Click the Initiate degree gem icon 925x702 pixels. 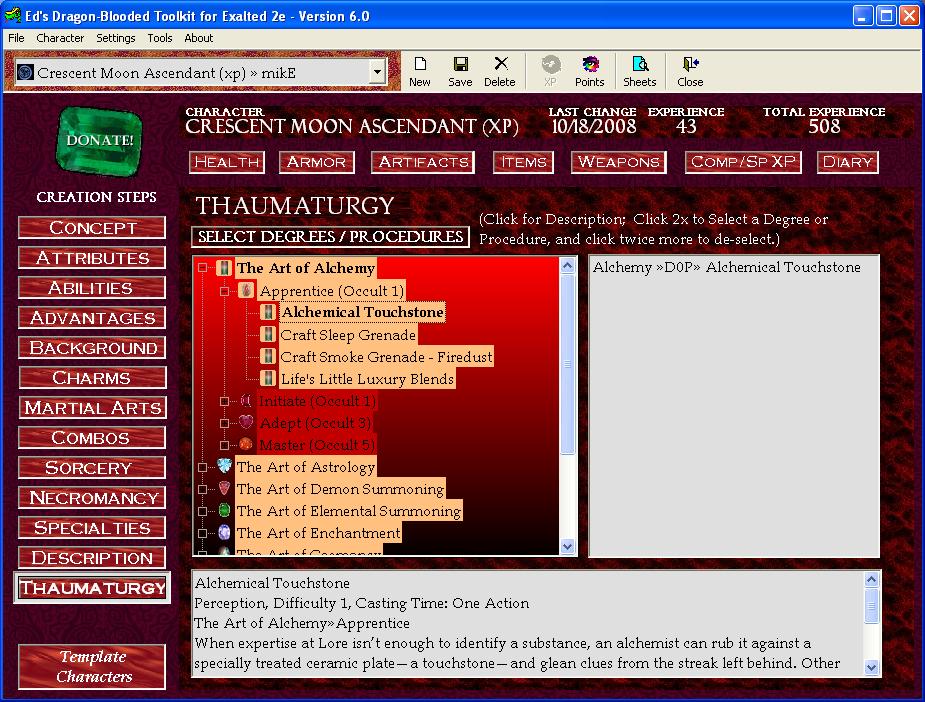point(246,401)
